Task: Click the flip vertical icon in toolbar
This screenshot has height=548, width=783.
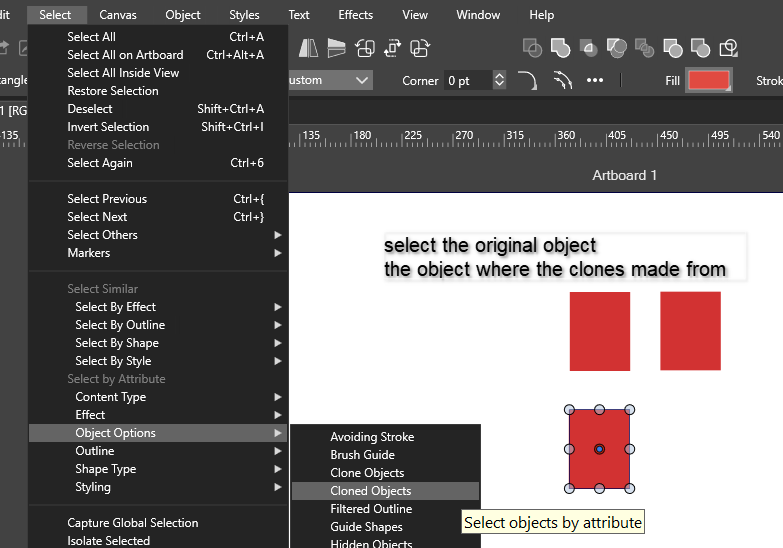Action: pyautogui.click(x=337, y=48)
